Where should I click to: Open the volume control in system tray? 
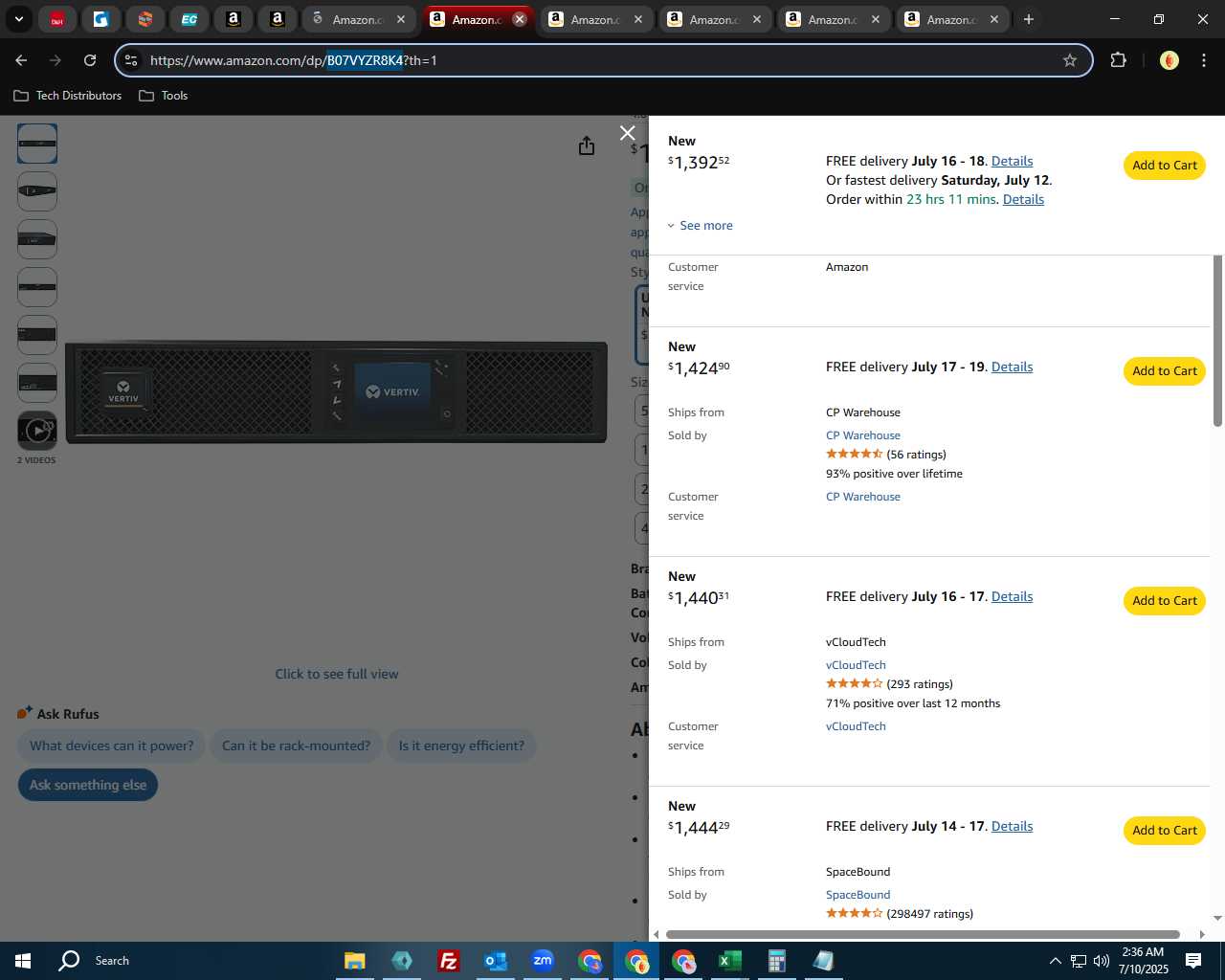[x=1102, y=961]
